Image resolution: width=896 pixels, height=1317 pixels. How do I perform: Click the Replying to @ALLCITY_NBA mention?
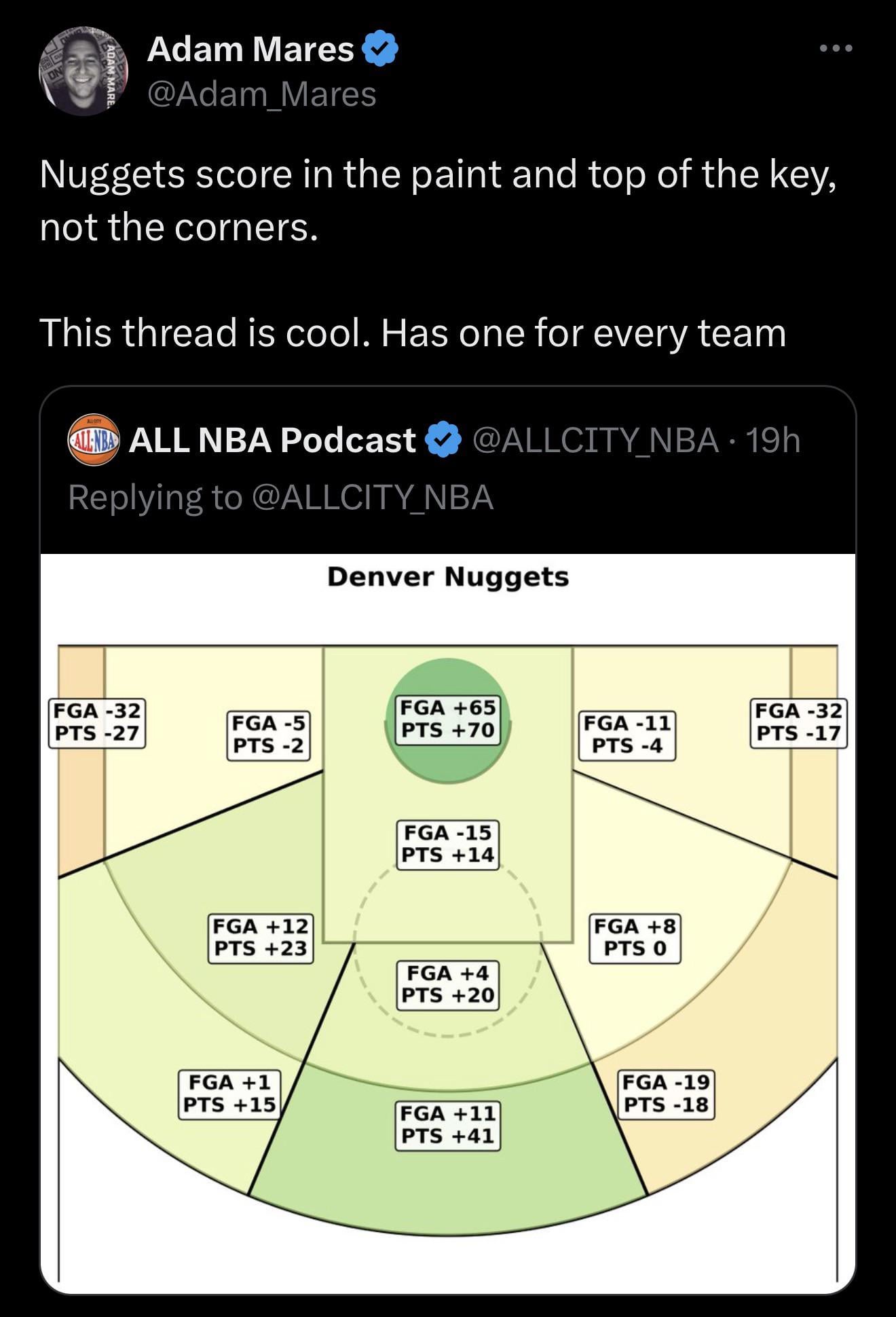(x=372, y=497)
